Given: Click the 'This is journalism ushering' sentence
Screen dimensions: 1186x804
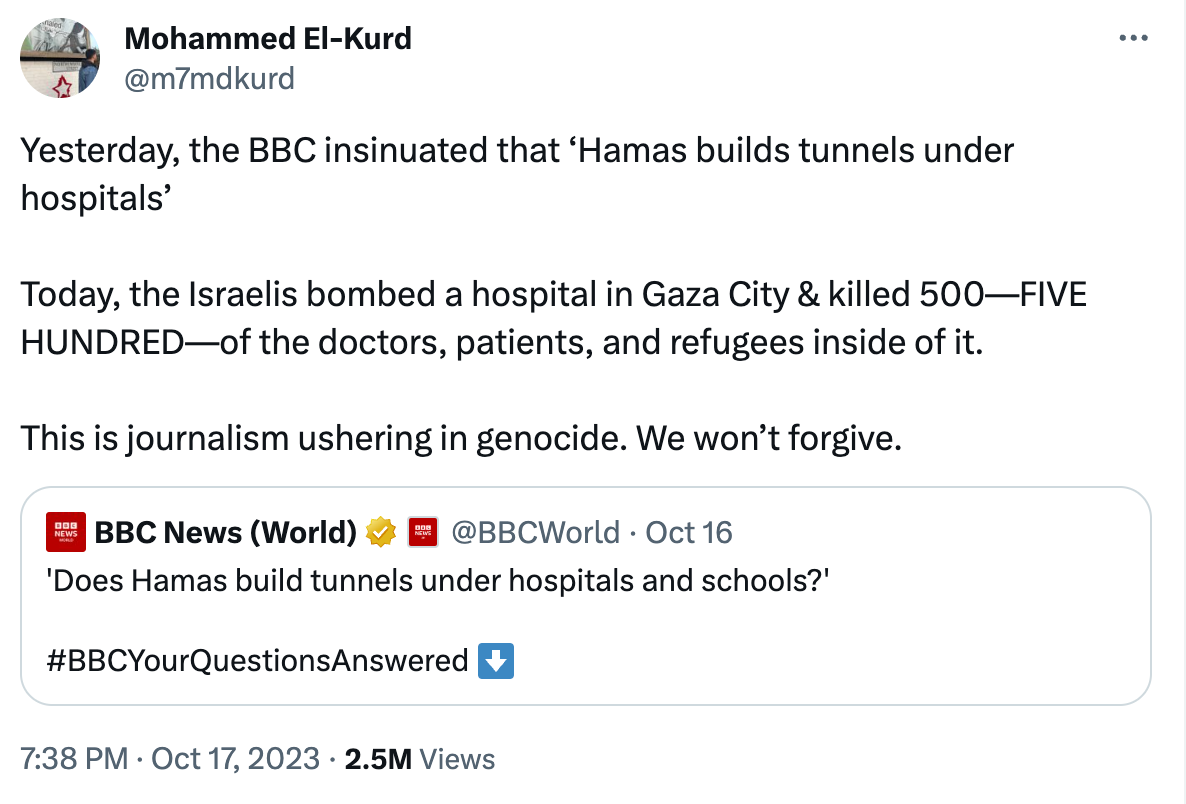Looking at the screenshot, I should click(x=461, y=438).
